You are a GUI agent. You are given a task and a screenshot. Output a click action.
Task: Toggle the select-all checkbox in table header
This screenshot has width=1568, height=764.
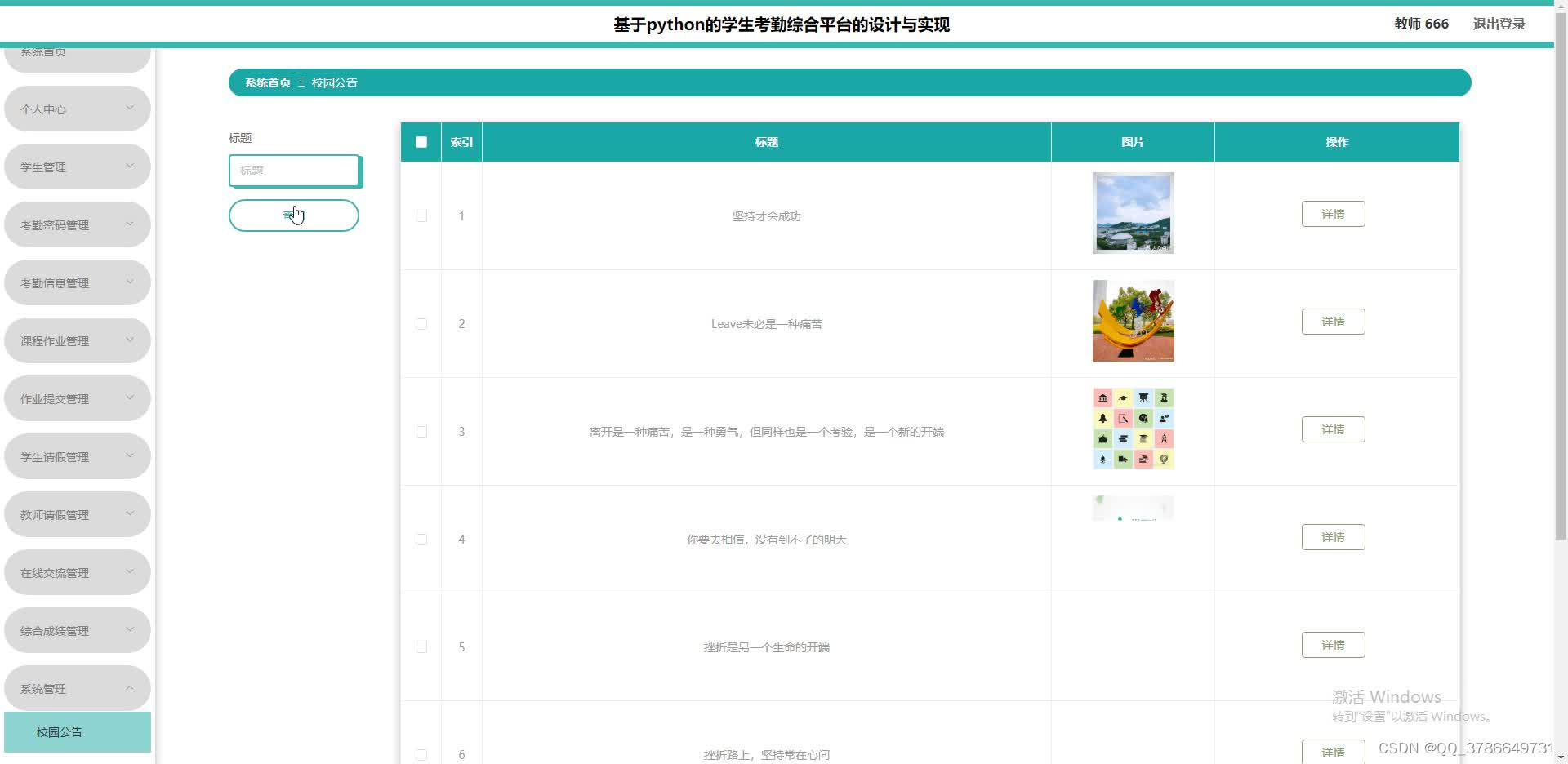[421, 142]
